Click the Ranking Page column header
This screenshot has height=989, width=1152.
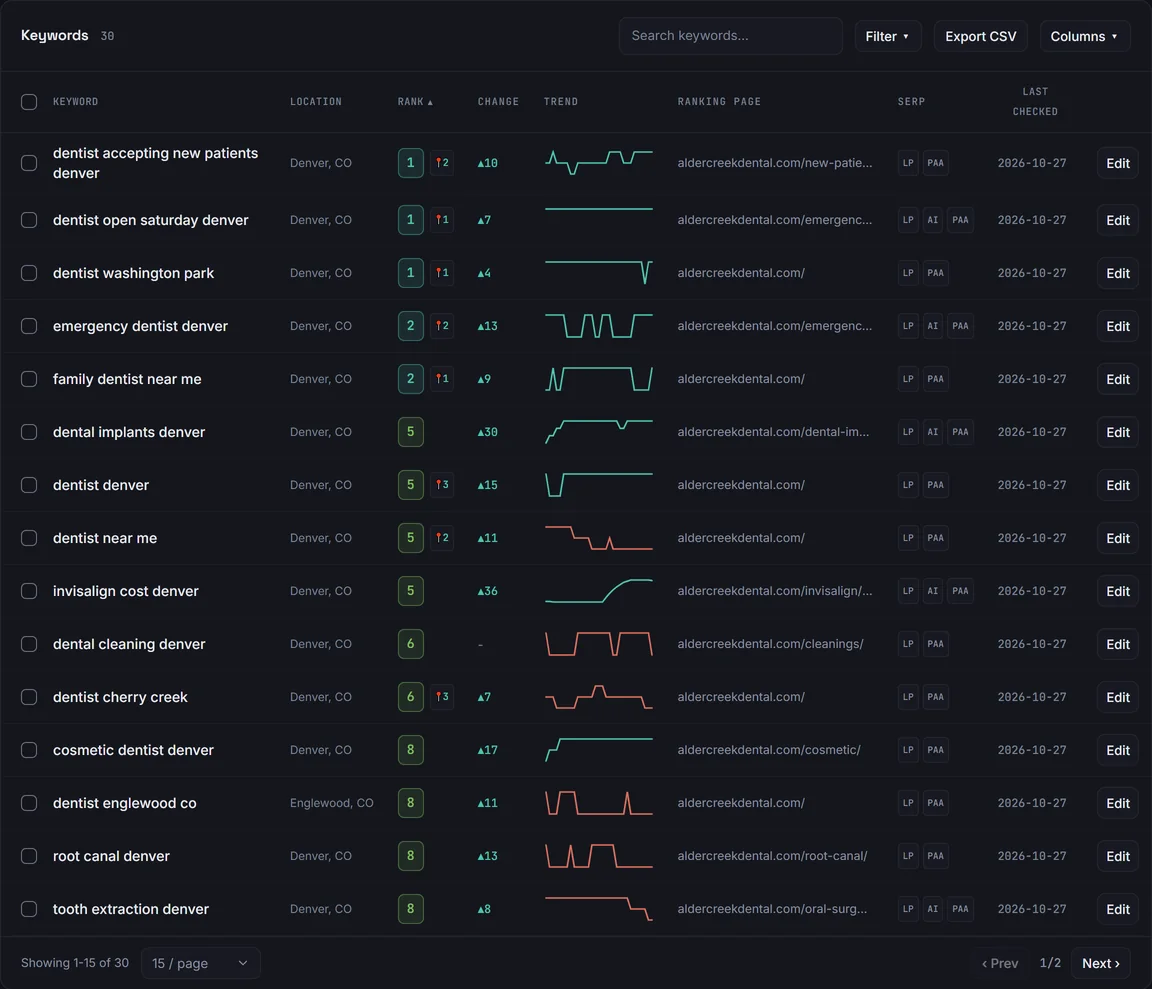coord(719,101)
